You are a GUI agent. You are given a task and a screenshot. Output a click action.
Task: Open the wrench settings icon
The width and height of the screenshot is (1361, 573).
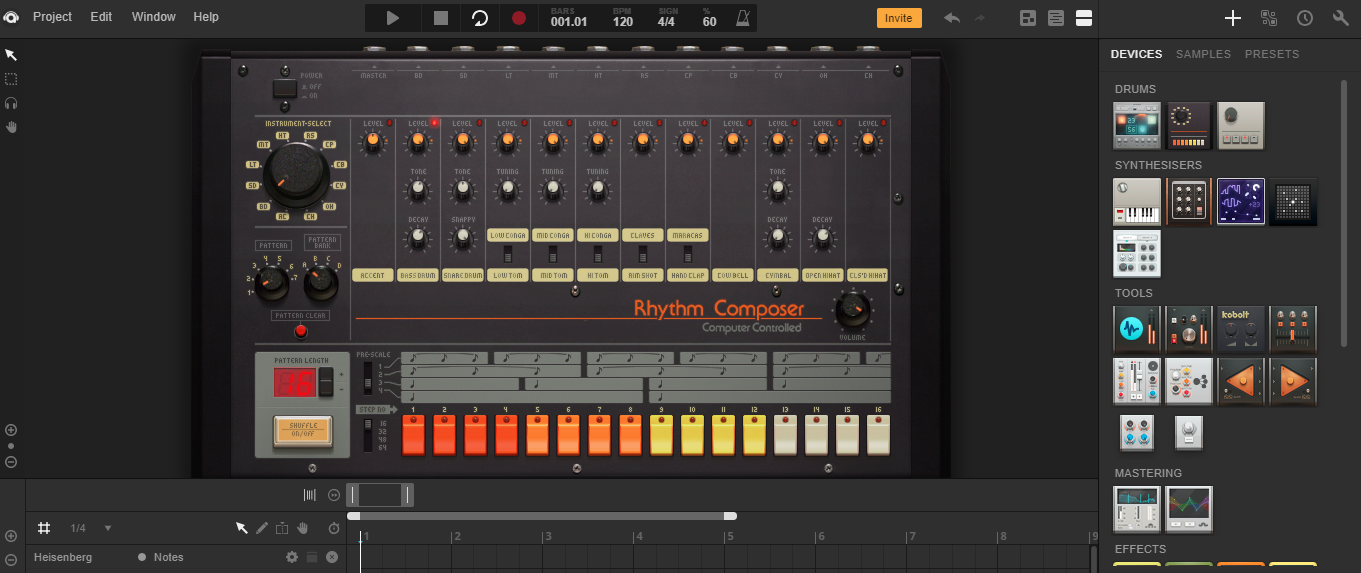(x=1340, y=18)
